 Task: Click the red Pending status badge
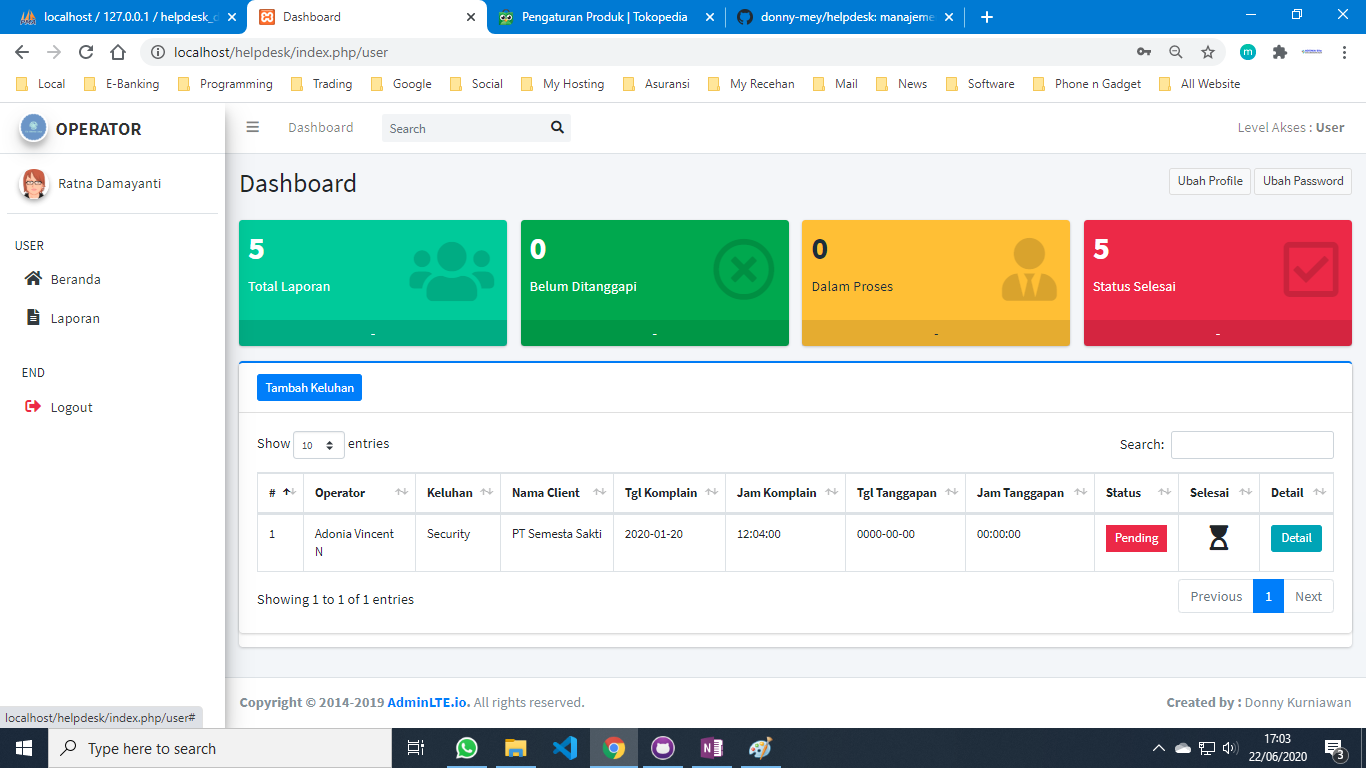click(x=1136, y=538)
